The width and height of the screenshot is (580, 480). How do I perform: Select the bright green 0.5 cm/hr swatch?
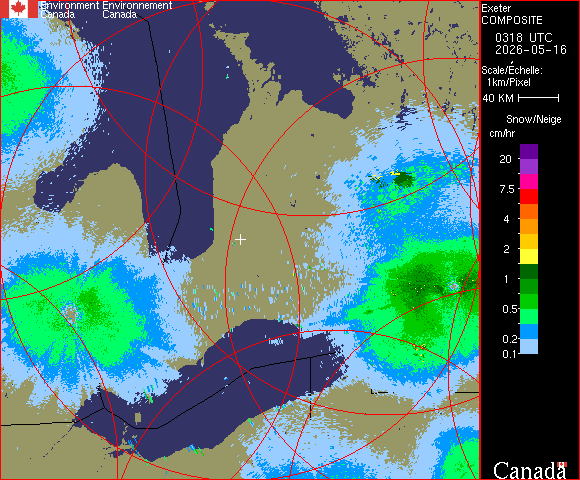tap(529, 316)
